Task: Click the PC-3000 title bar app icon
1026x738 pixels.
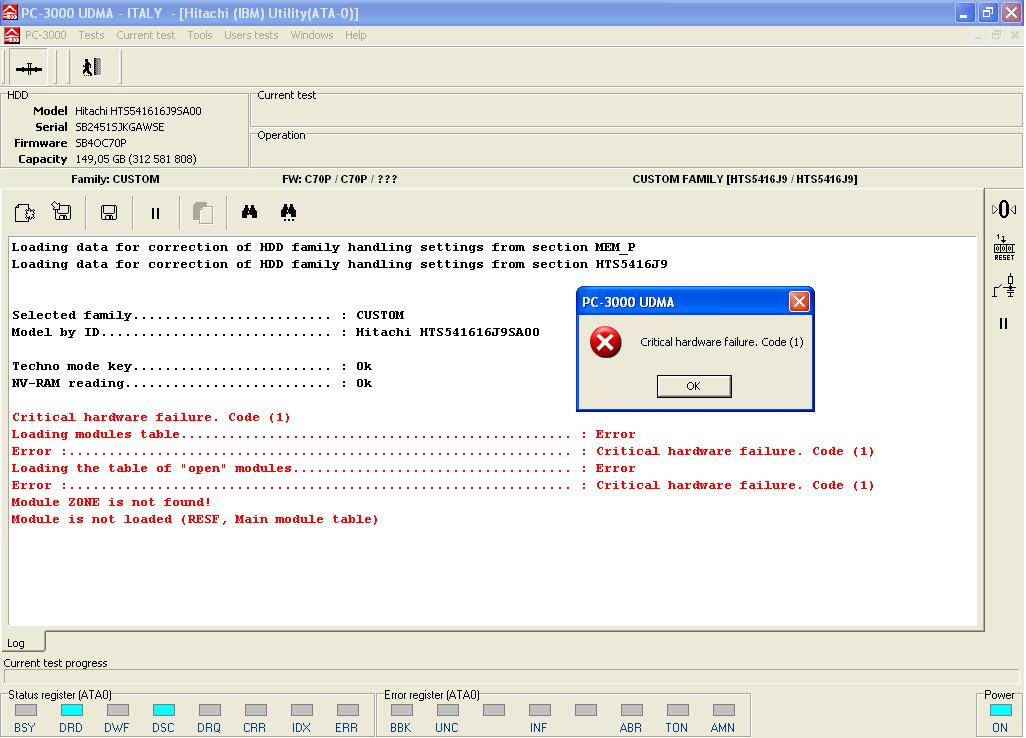Action: pos(9,12)
